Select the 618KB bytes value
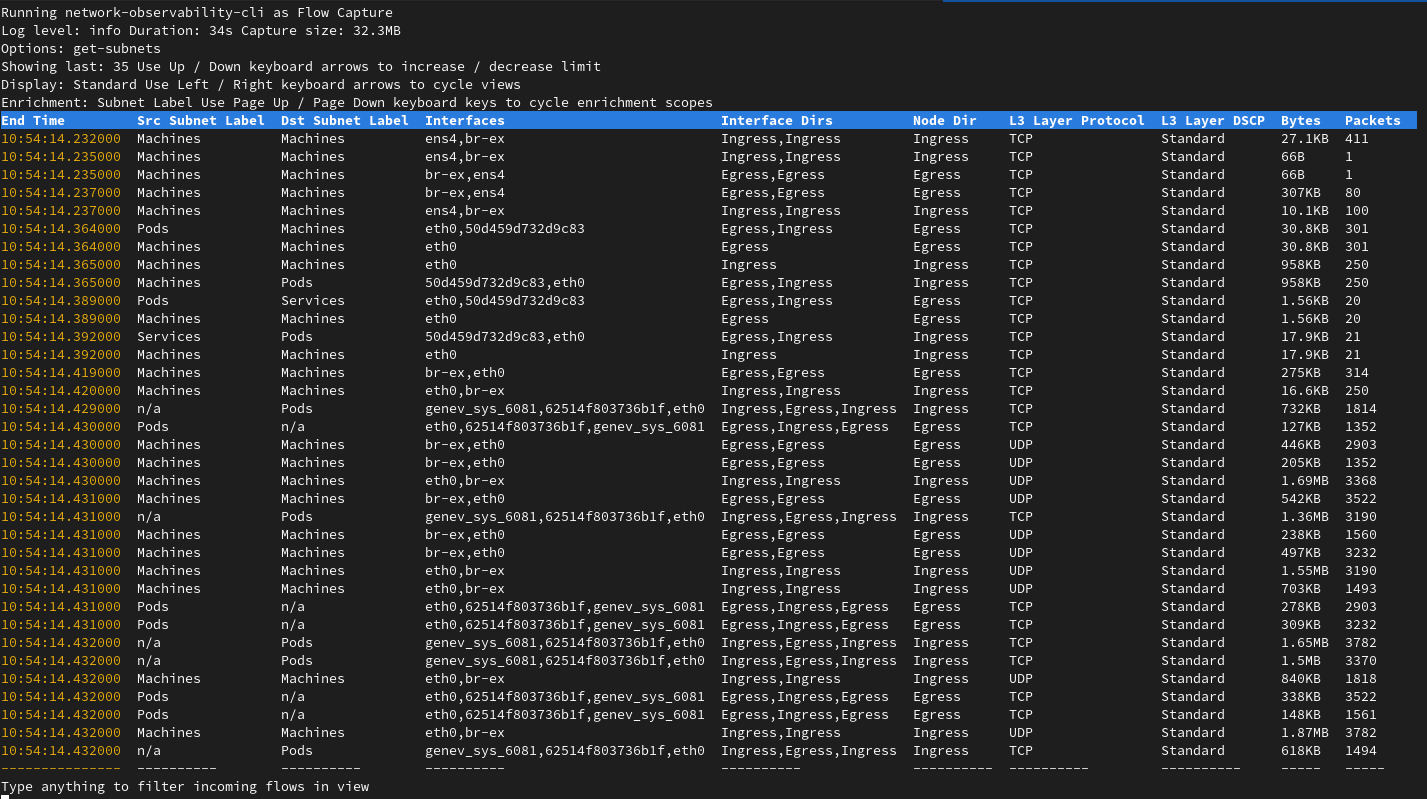The image size is (1427, 799). coord(1301,750)
